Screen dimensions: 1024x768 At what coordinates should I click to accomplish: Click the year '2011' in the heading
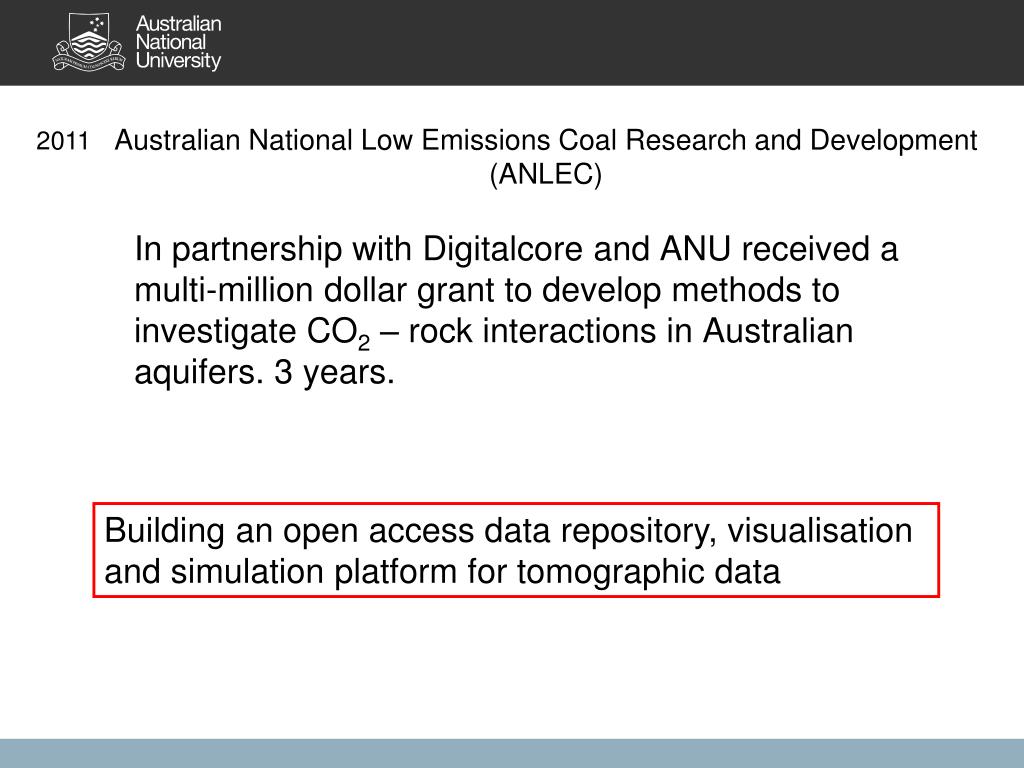click(x=63, y=141)
